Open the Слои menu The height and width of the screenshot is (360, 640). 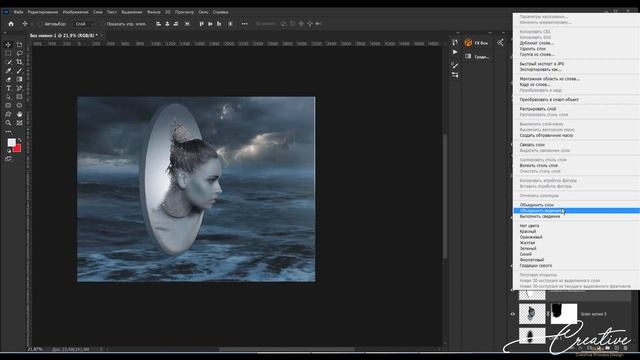pos(98,12)
